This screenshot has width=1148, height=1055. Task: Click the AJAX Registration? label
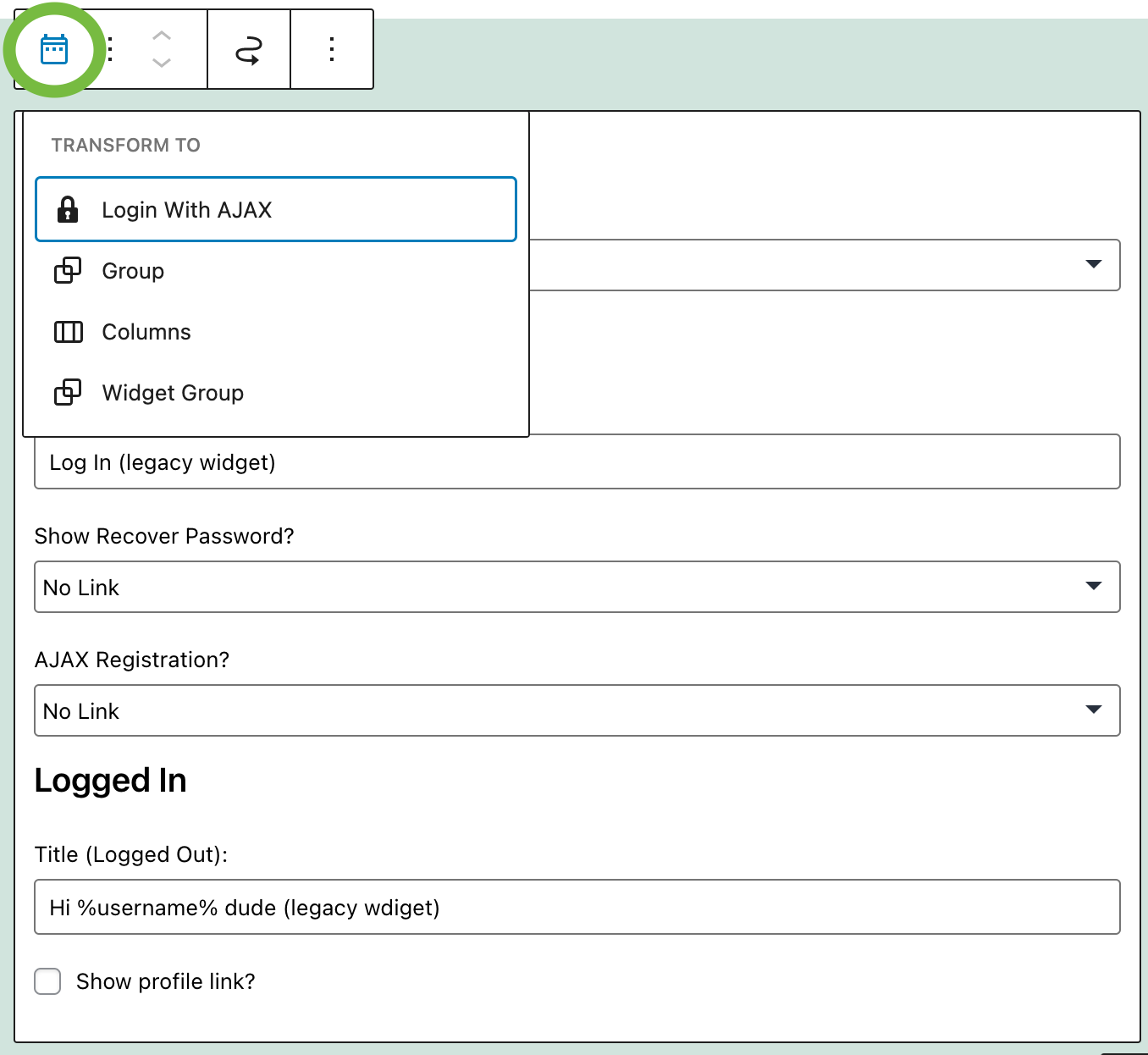tap(132, 660)
